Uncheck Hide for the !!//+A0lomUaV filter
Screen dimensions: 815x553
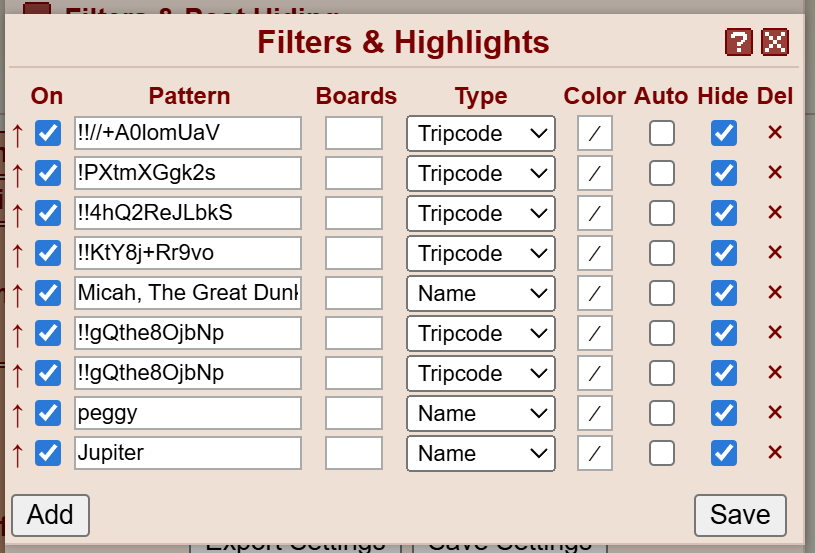click(x=724, y=133)
